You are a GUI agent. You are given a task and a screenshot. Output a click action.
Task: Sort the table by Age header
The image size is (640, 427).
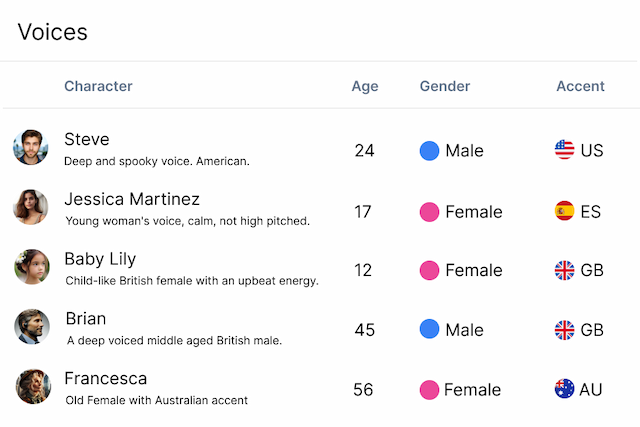tap(365, 86)
